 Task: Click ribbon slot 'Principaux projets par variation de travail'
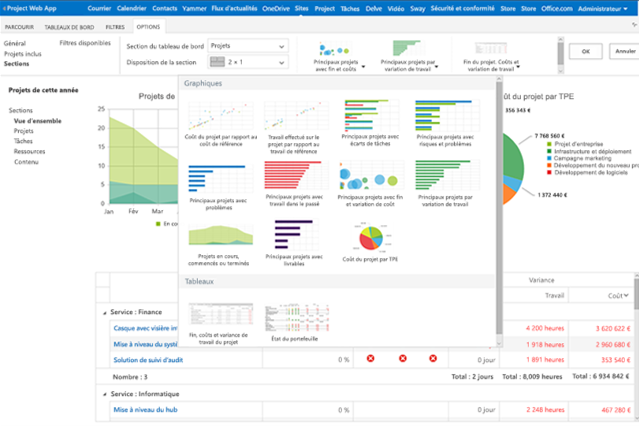[x=408, y=56]
